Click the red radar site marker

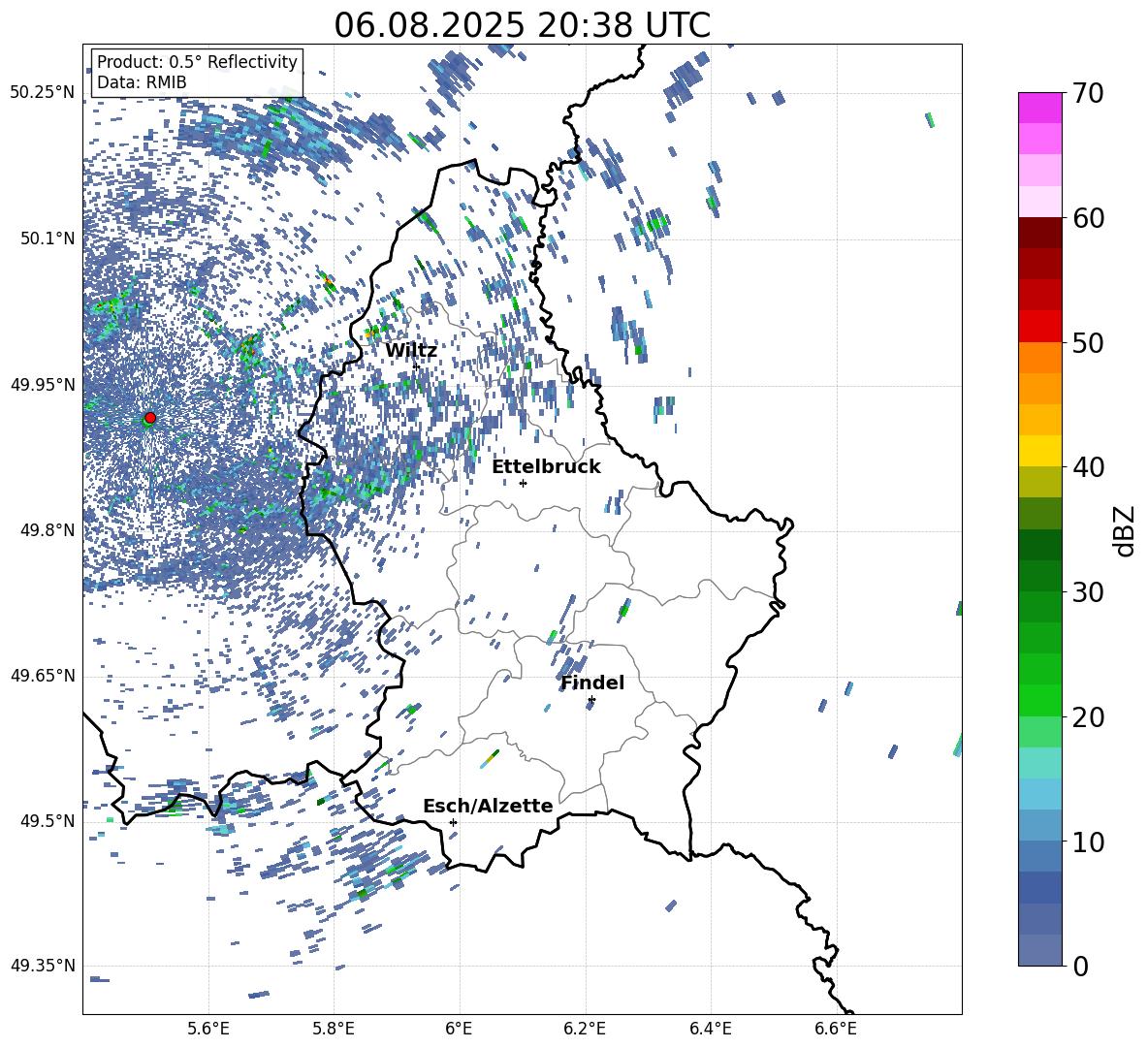click(x=150, y=418)
